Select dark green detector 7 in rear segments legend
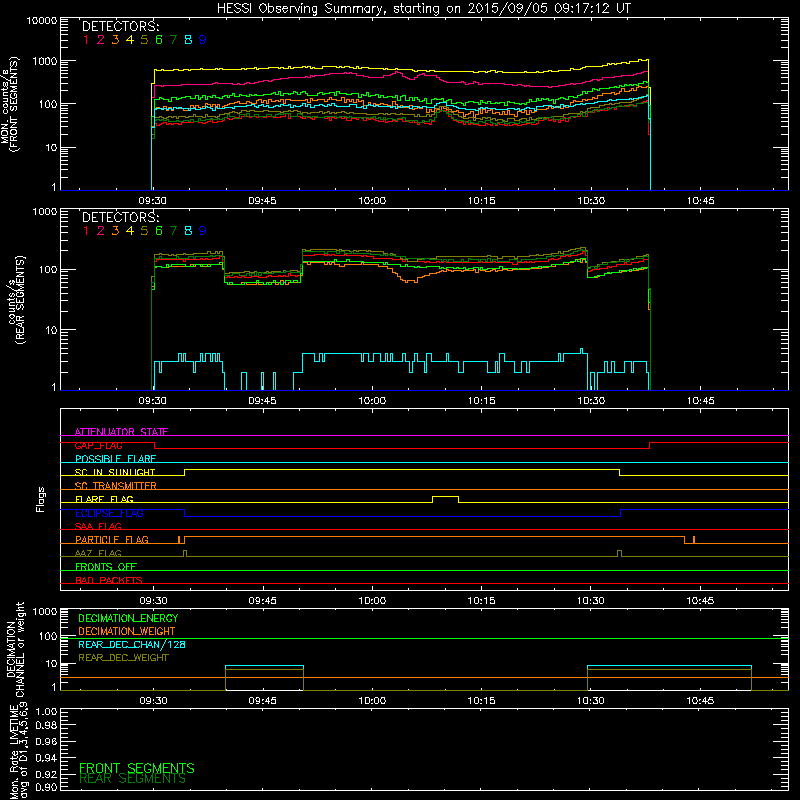 click(173, 231)
